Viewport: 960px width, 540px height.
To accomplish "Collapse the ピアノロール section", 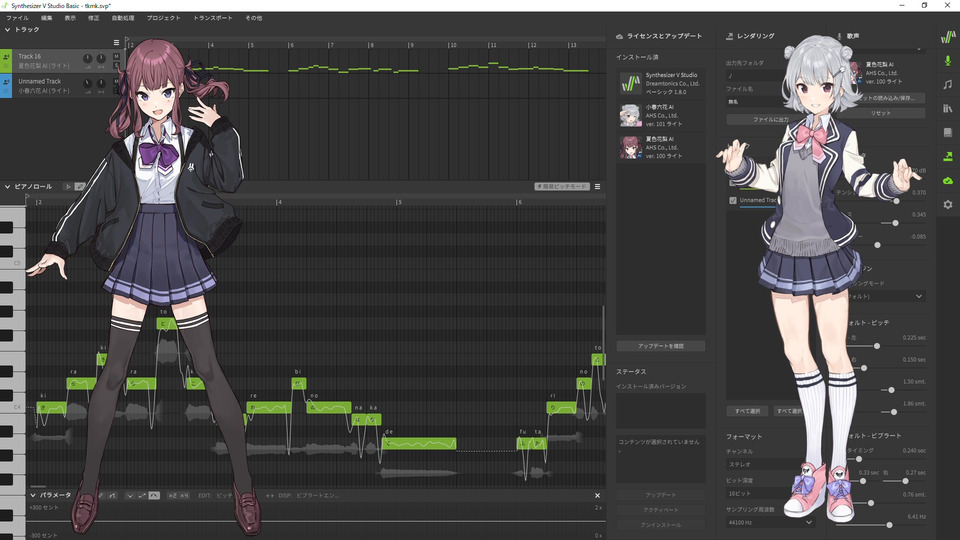I will point(7,187).
